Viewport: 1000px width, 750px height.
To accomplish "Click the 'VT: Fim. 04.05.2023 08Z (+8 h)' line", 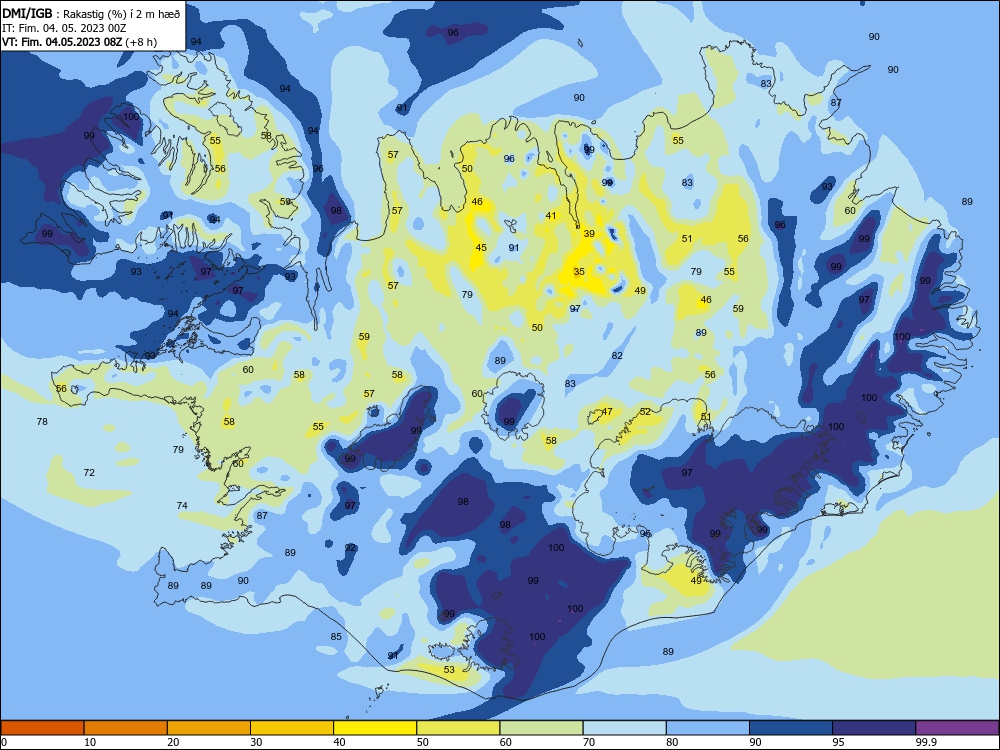I will pyautogui.click(x=79, y=42).
